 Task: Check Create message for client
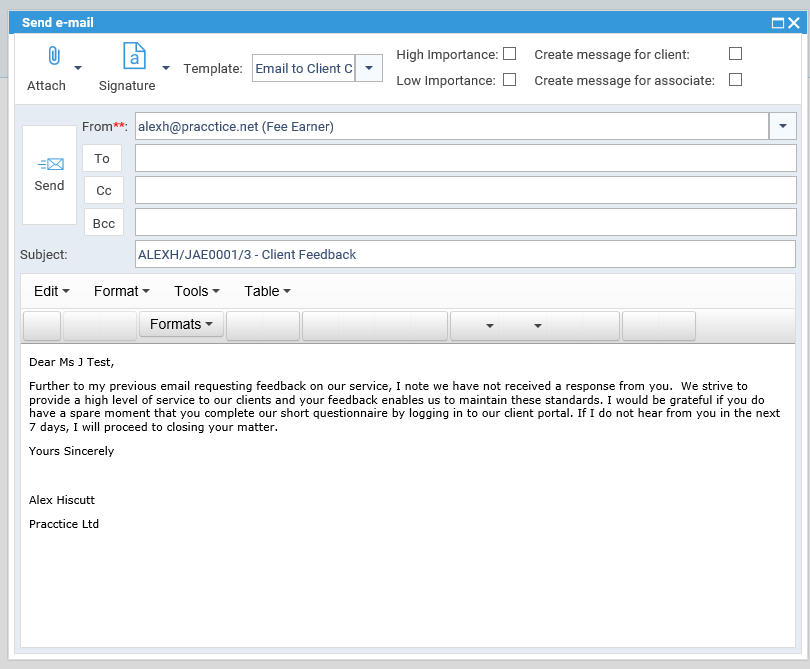click(735, 54)
